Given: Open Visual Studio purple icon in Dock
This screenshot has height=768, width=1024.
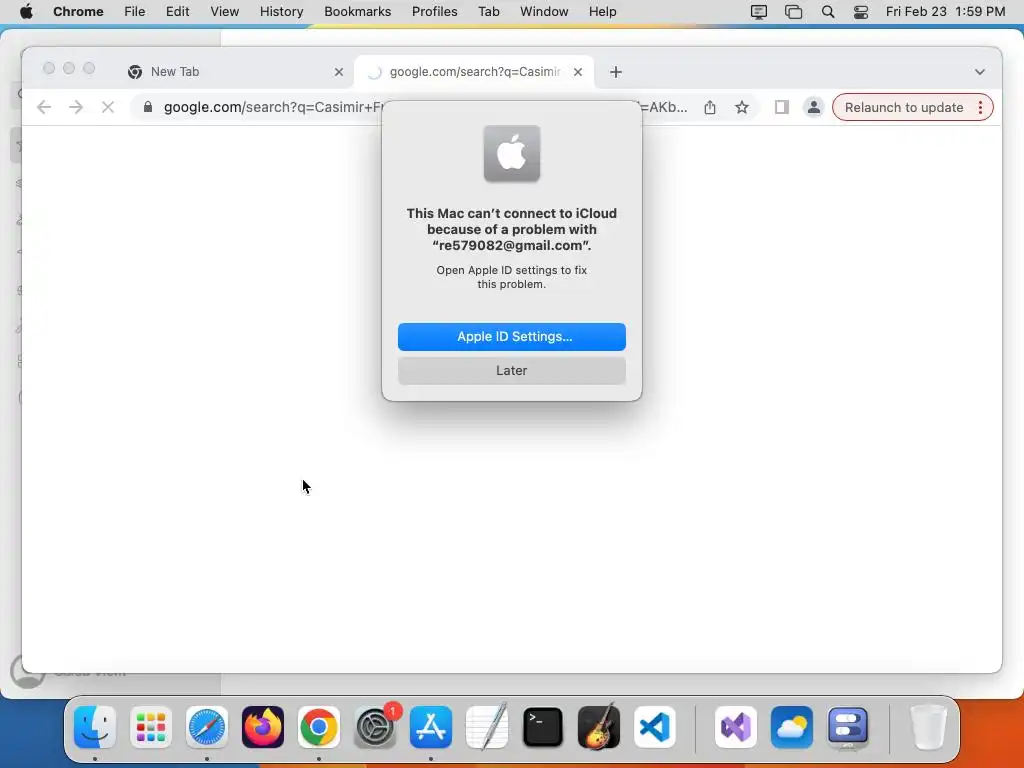Looking at the screenshot, I should click(736, 727).
